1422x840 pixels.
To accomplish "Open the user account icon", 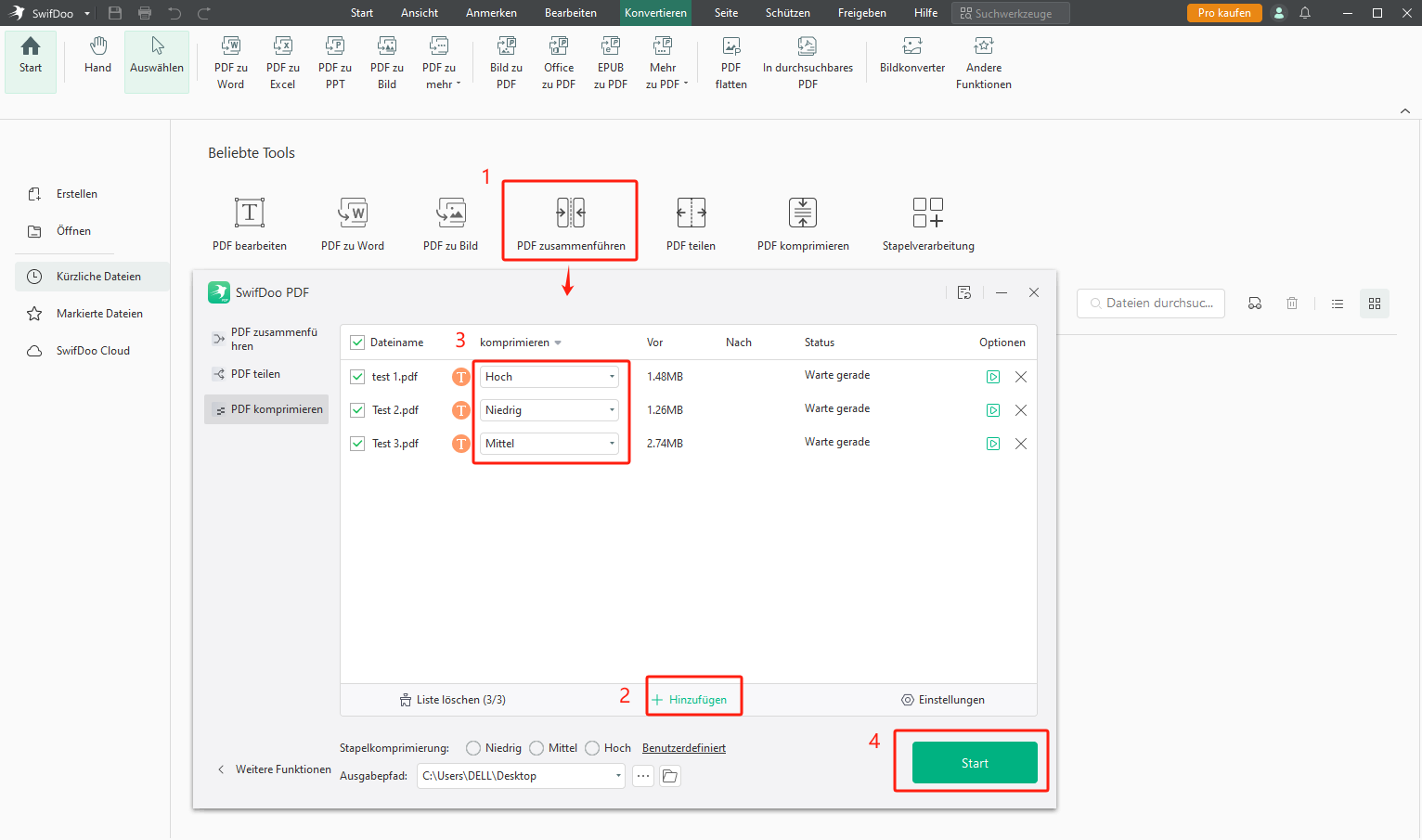I will [x=1279, y=13].
